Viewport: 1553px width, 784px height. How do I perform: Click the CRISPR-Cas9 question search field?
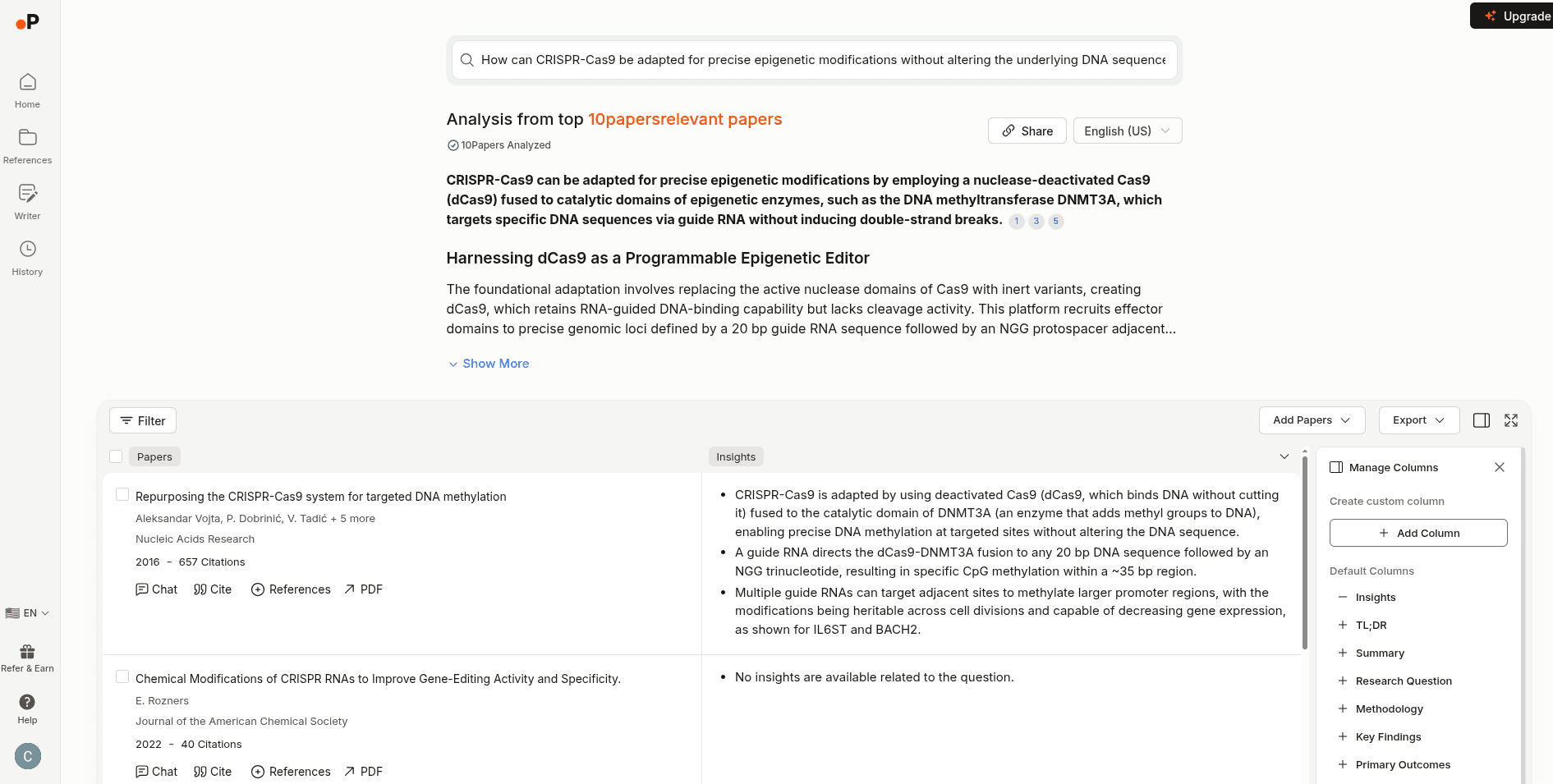(821, 60)
